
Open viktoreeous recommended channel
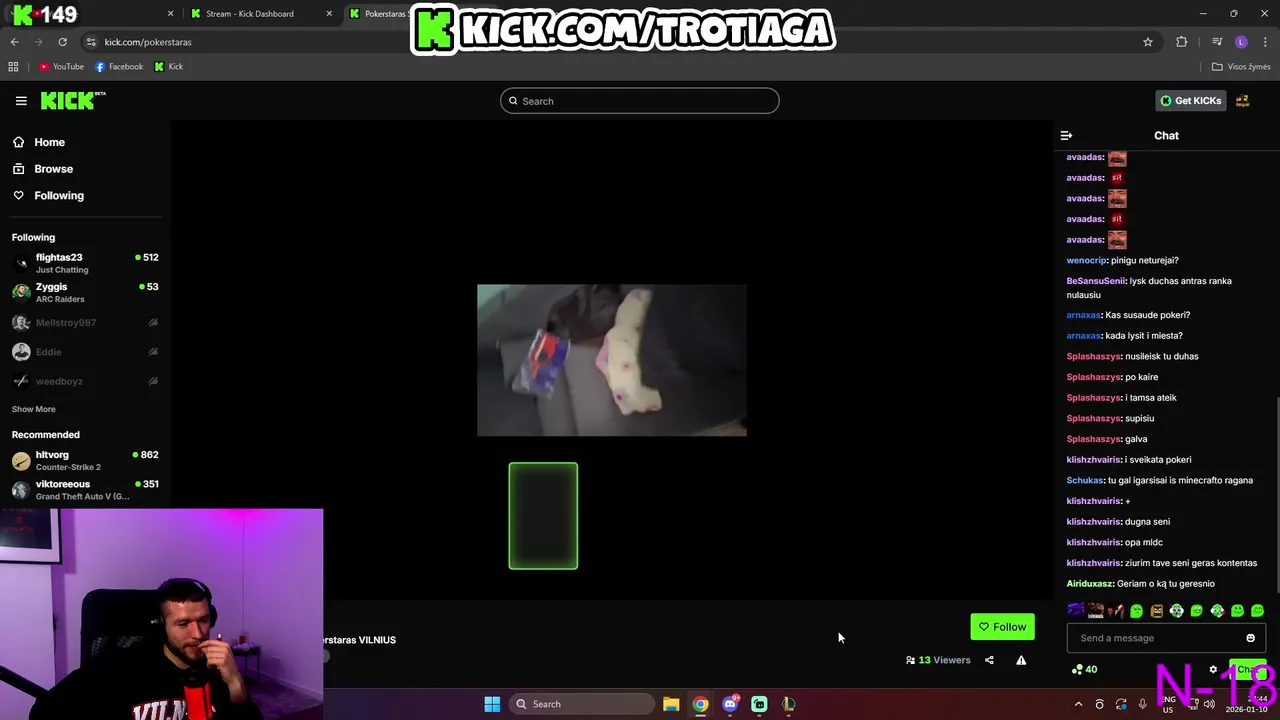click(85, 489)
